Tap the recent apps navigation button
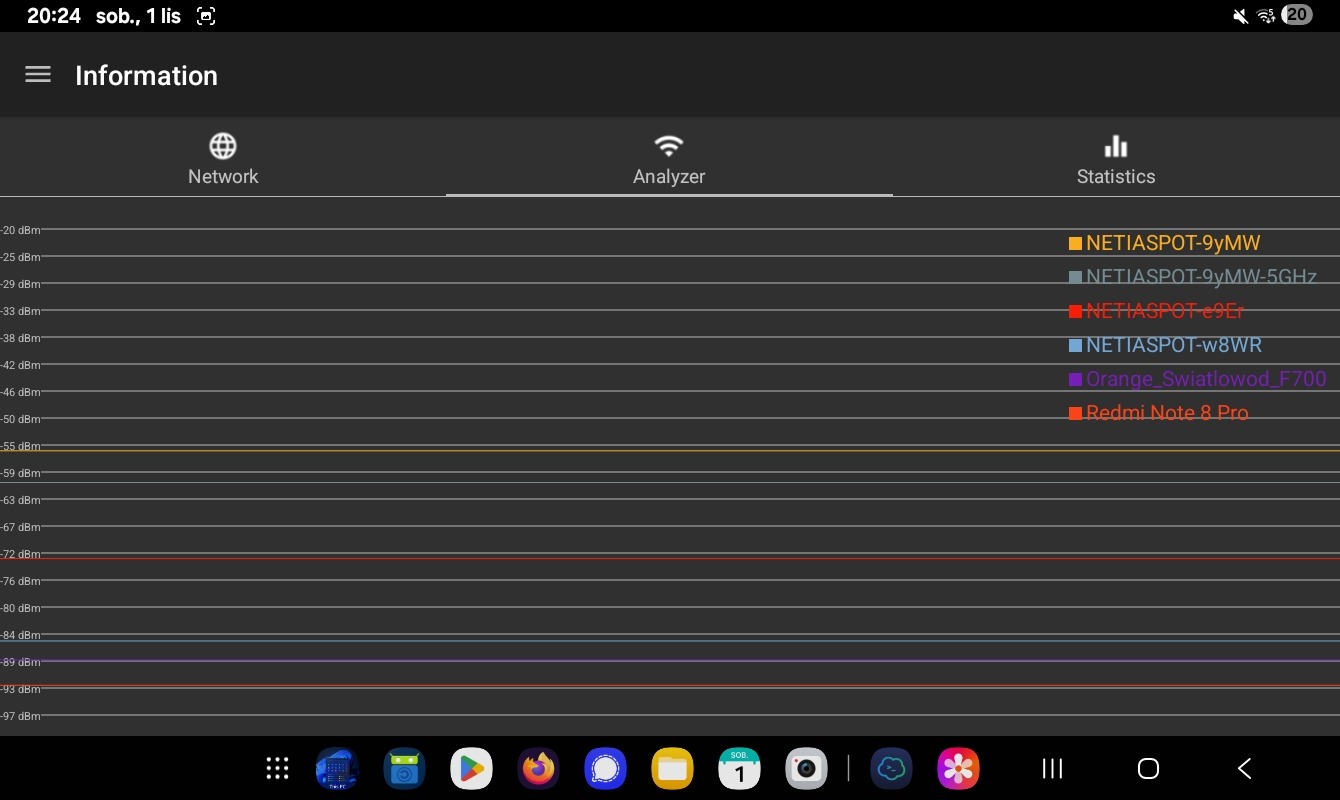Viewport: 1340px width, 800px height. click(x=1052, y=768)
